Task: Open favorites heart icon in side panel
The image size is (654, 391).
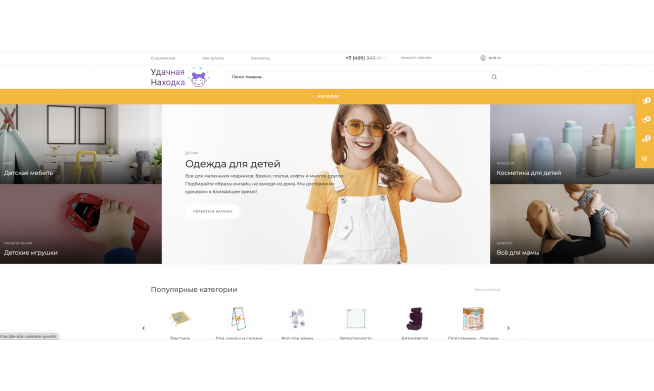Action: [645, 120]
